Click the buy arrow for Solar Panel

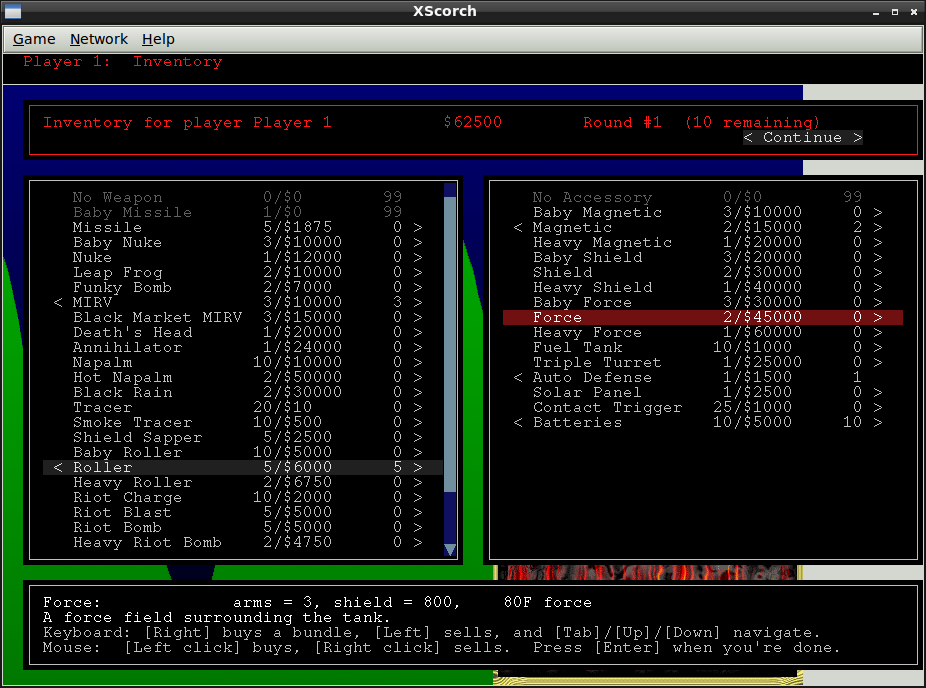[878, 392]
